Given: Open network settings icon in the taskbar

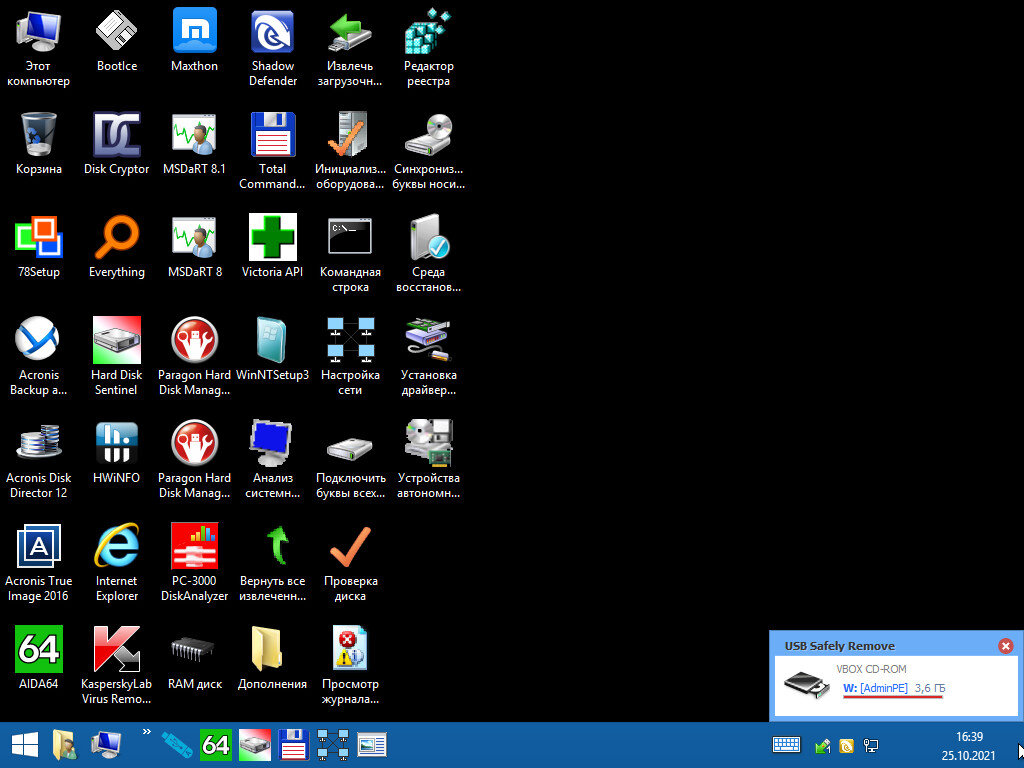Looking at the screenshot, I should coord(333,745).
